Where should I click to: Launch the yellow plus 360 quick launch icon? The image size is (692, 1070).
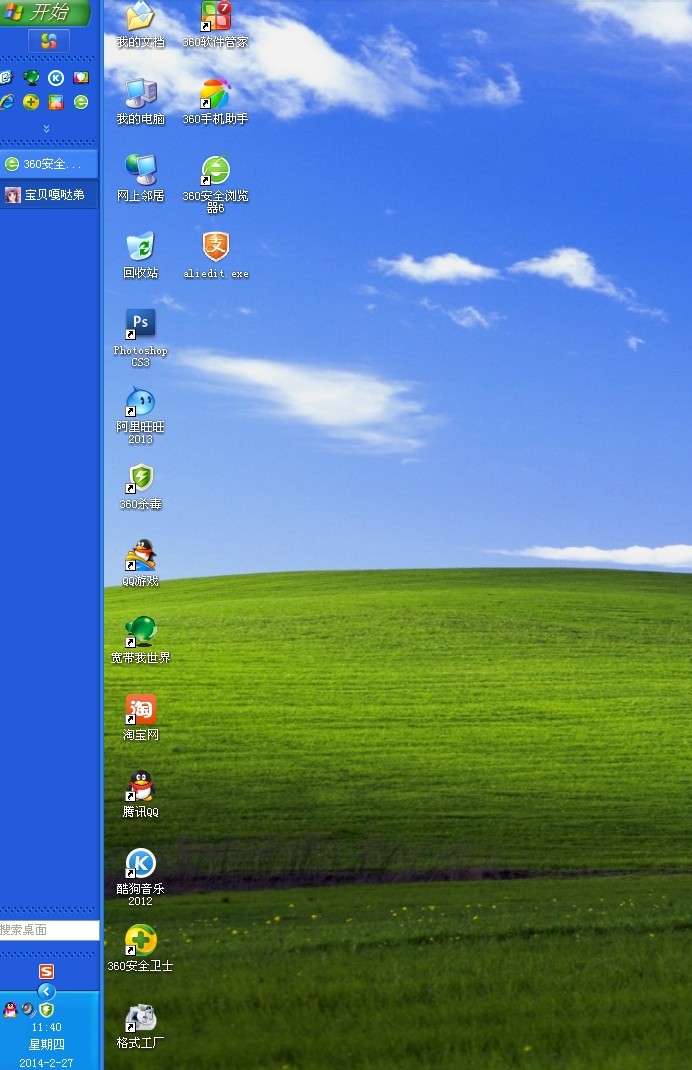click(31, 102)
